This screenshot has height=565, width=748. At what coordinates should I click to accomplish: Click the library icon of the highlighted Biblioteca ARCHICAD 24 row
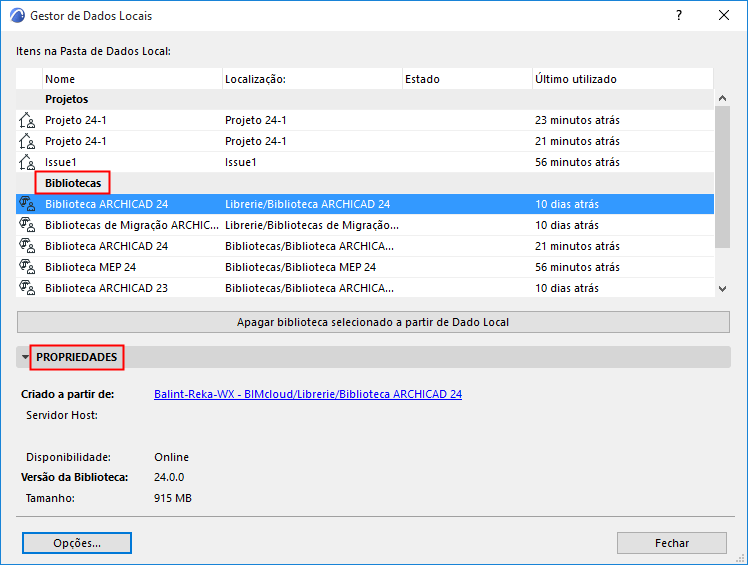[x=27, y=204]
